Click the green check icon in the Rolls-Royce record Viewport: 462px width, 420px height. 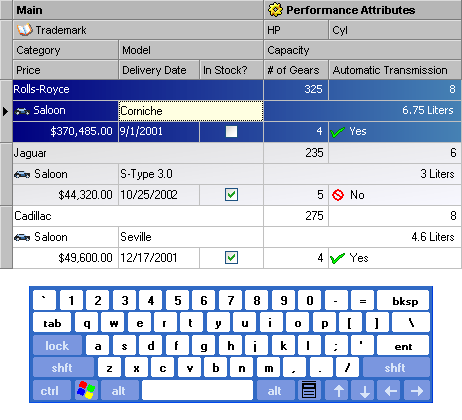(x=337, y=132)
